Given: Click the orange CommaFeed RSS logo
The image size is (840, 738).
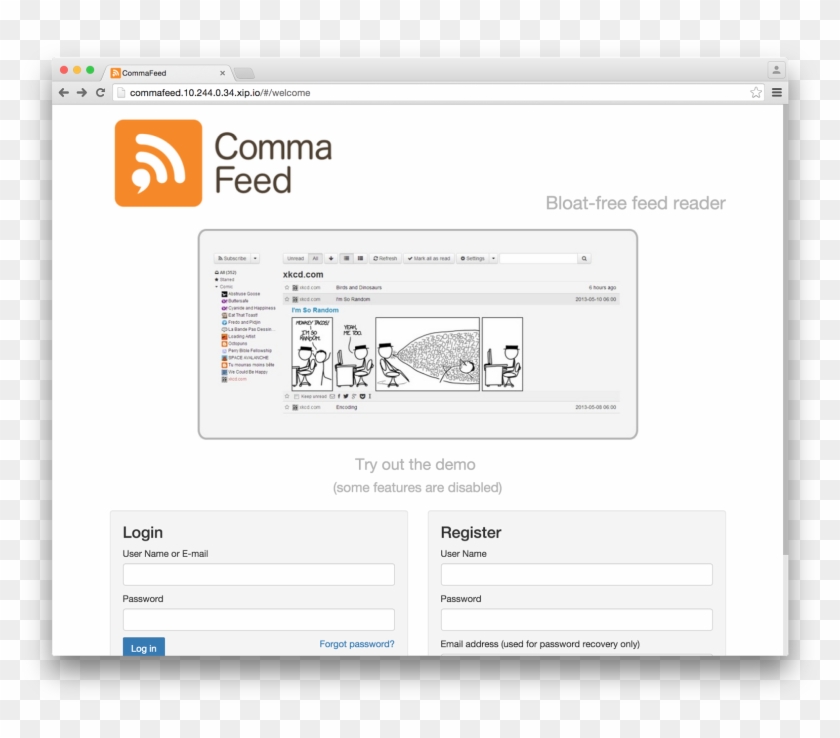Looking at the screenshot, I should coord(160,162).
